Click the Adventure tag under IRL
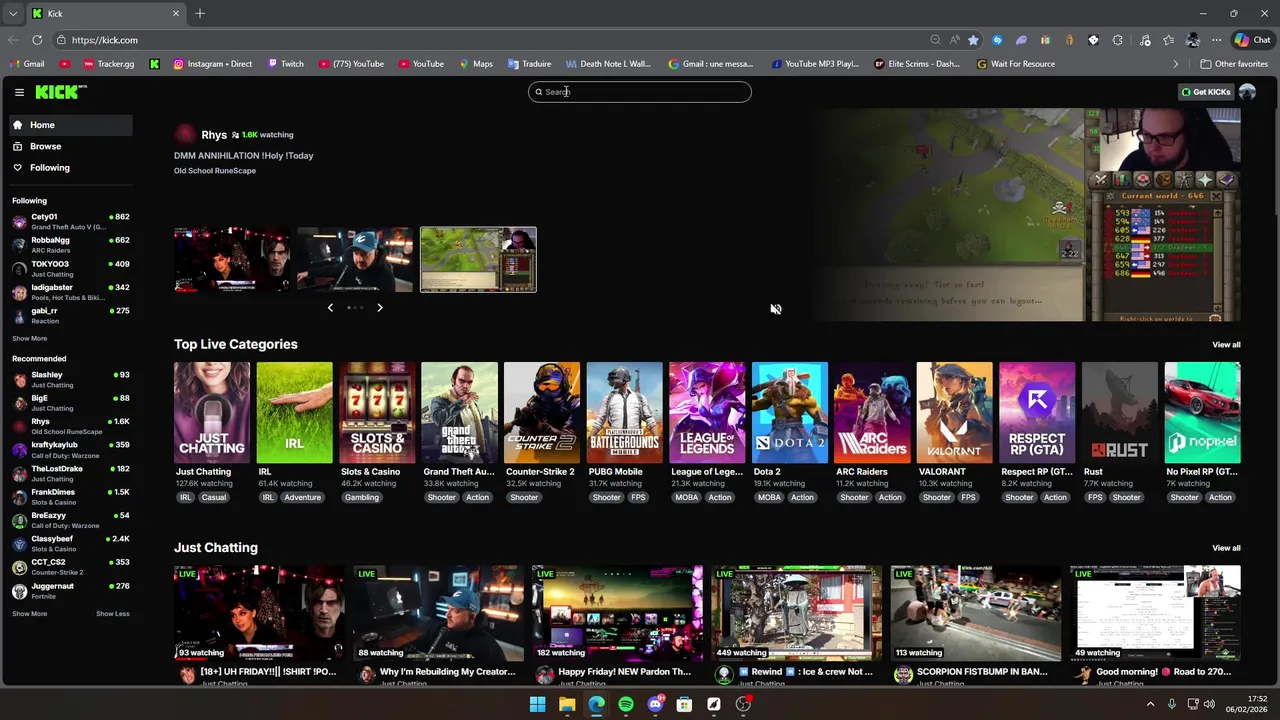Screen dimensions: 1280x720 302,498
